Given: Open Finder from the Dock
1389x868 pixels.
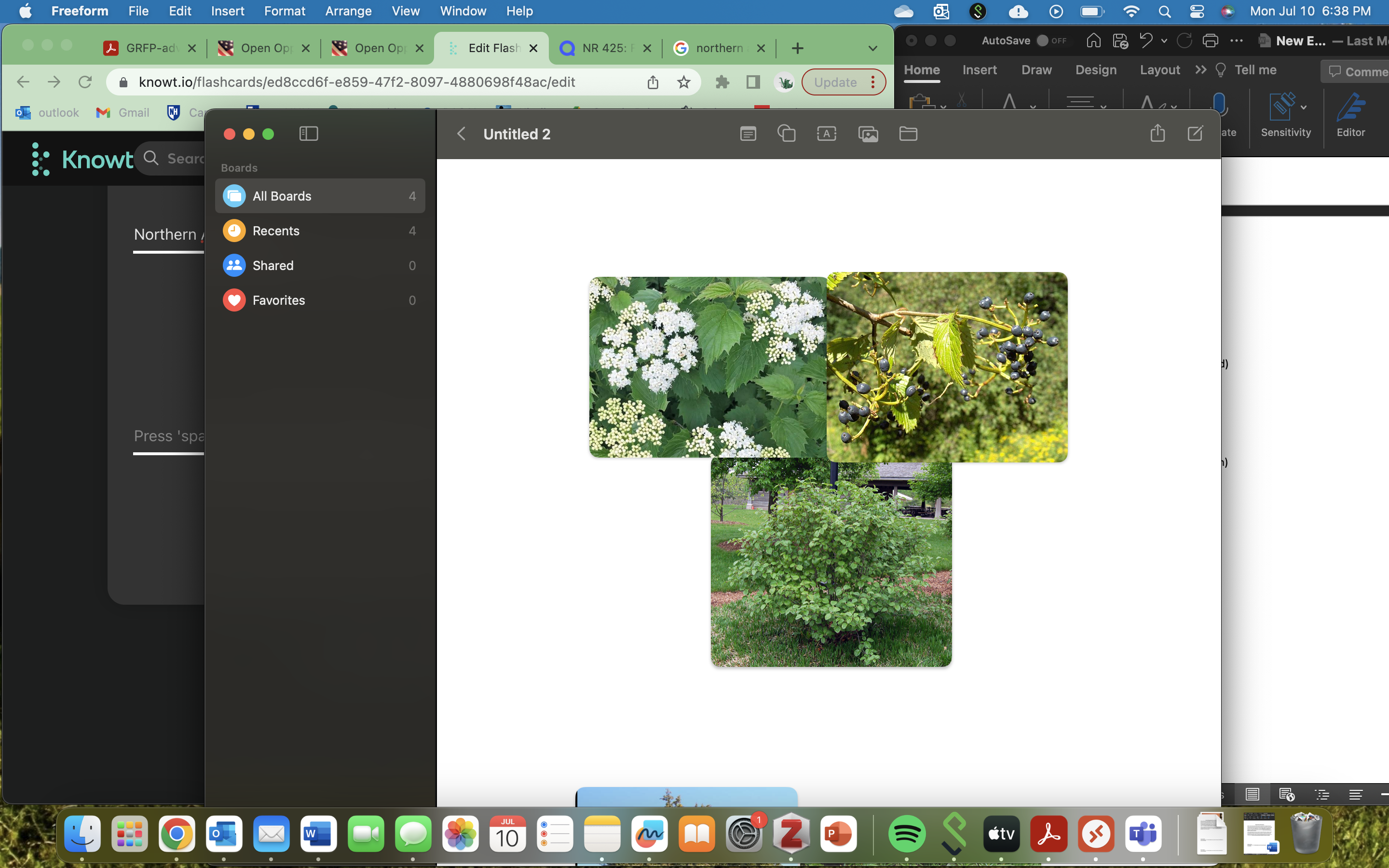Looking at the screenshot, I should click(82, 834).
